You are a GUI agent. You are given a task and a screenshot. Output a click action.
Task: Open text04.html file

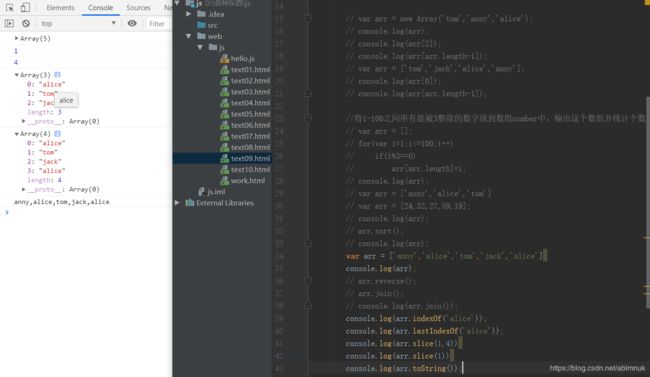(x=250, y=103)
